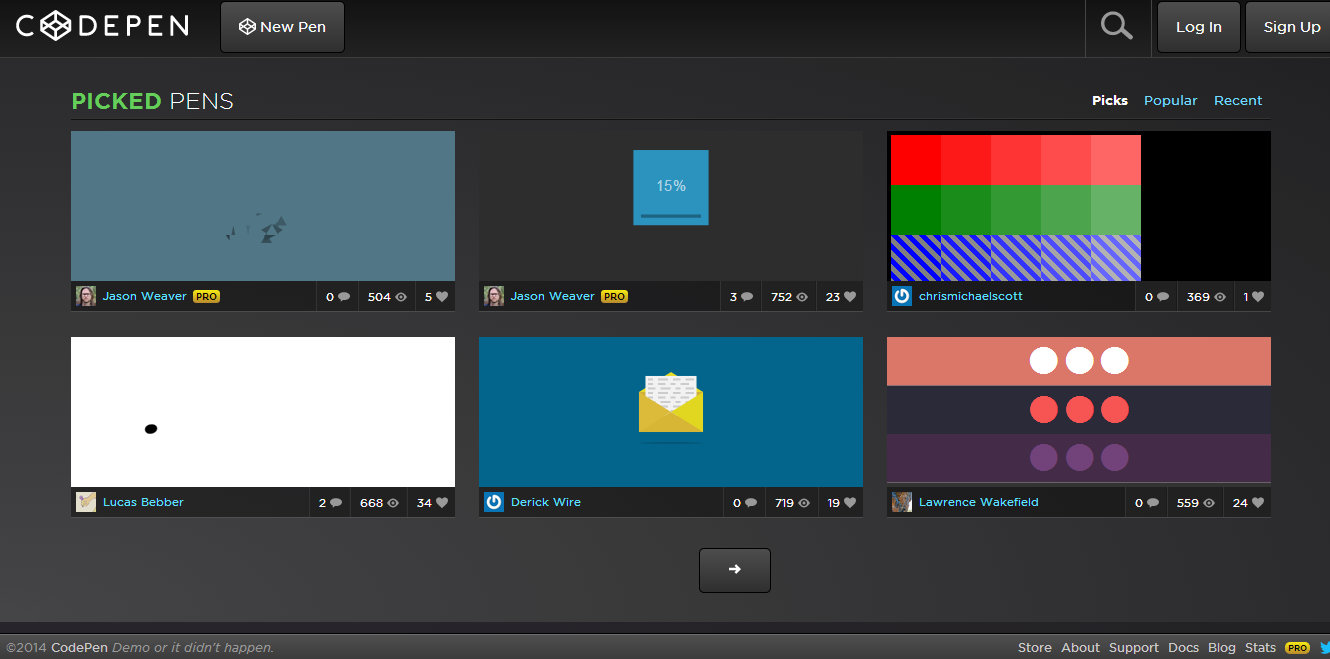Viewport: 1330px width, 659px height.
Task: Open comments on the pen with 504 views
Action: (338, 297)
